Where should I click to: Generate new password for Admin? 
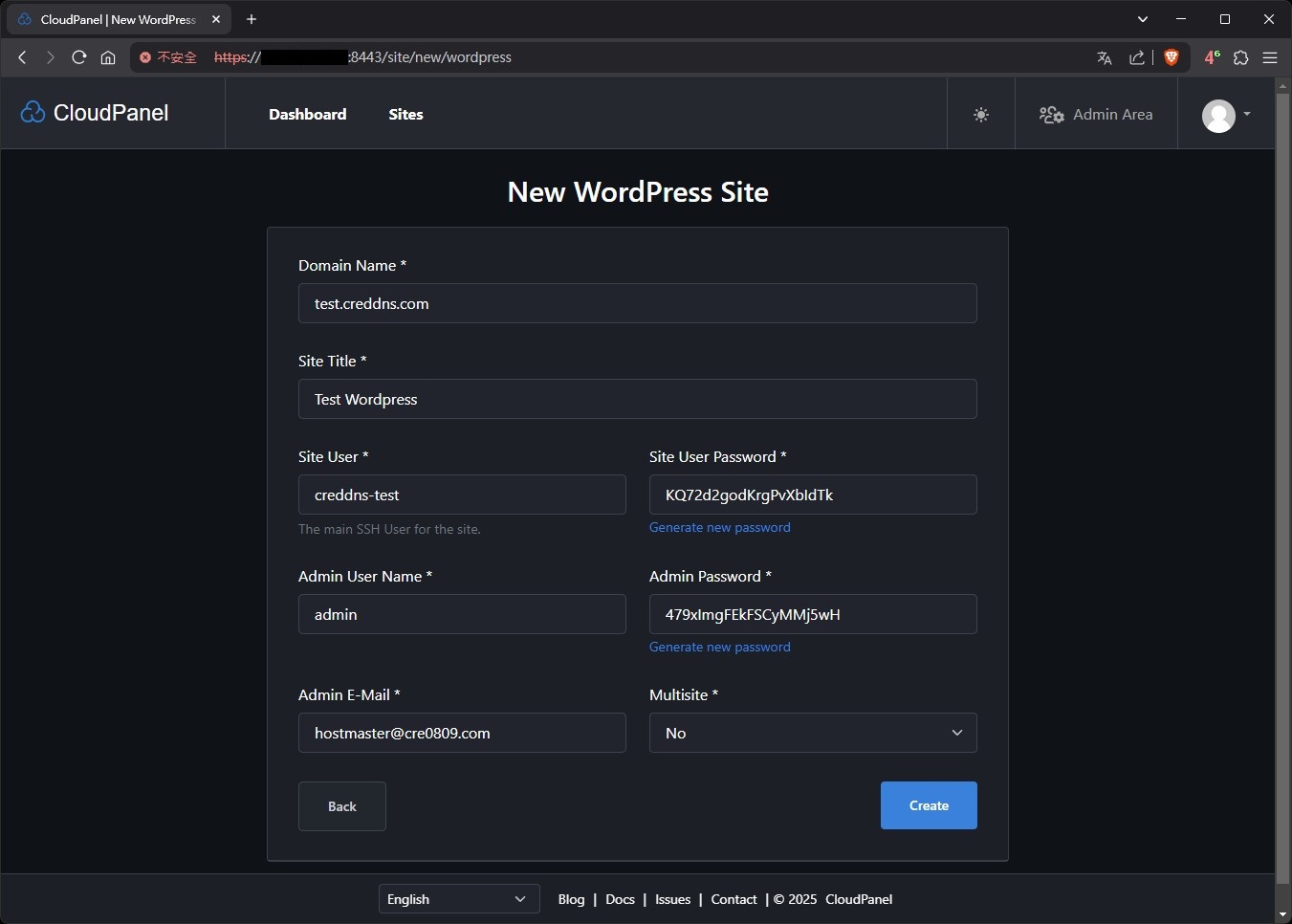tap(720, 647)
